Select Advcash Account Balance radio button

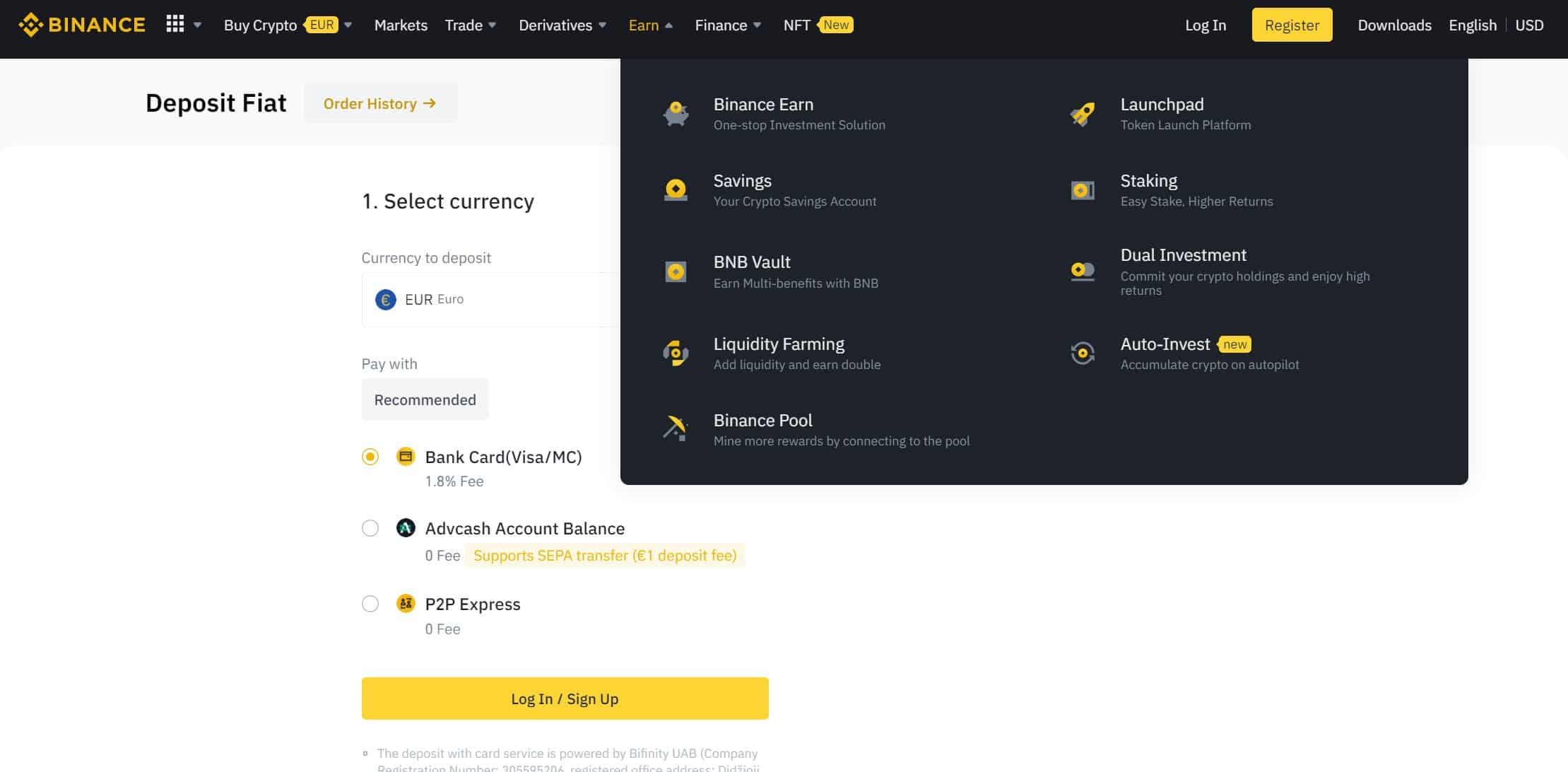pos(370,528)
